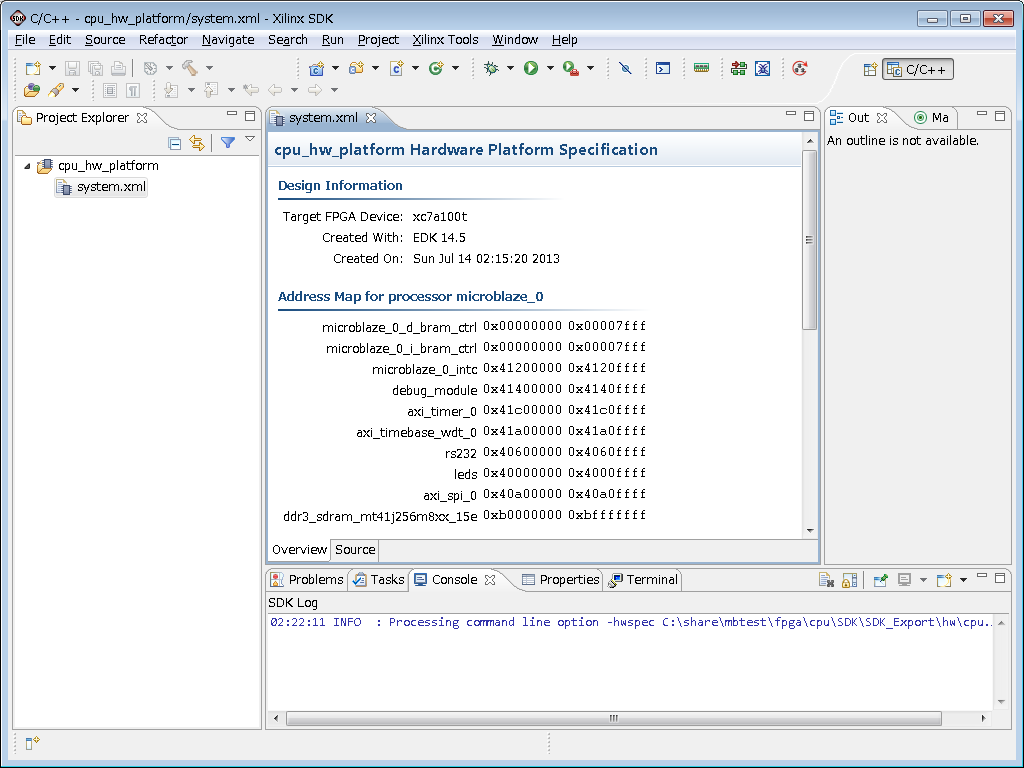Open Project Explorer View Menu dropdown
Screen dimensions: 1024x768
pyautogui.click(x=250, y=141)
